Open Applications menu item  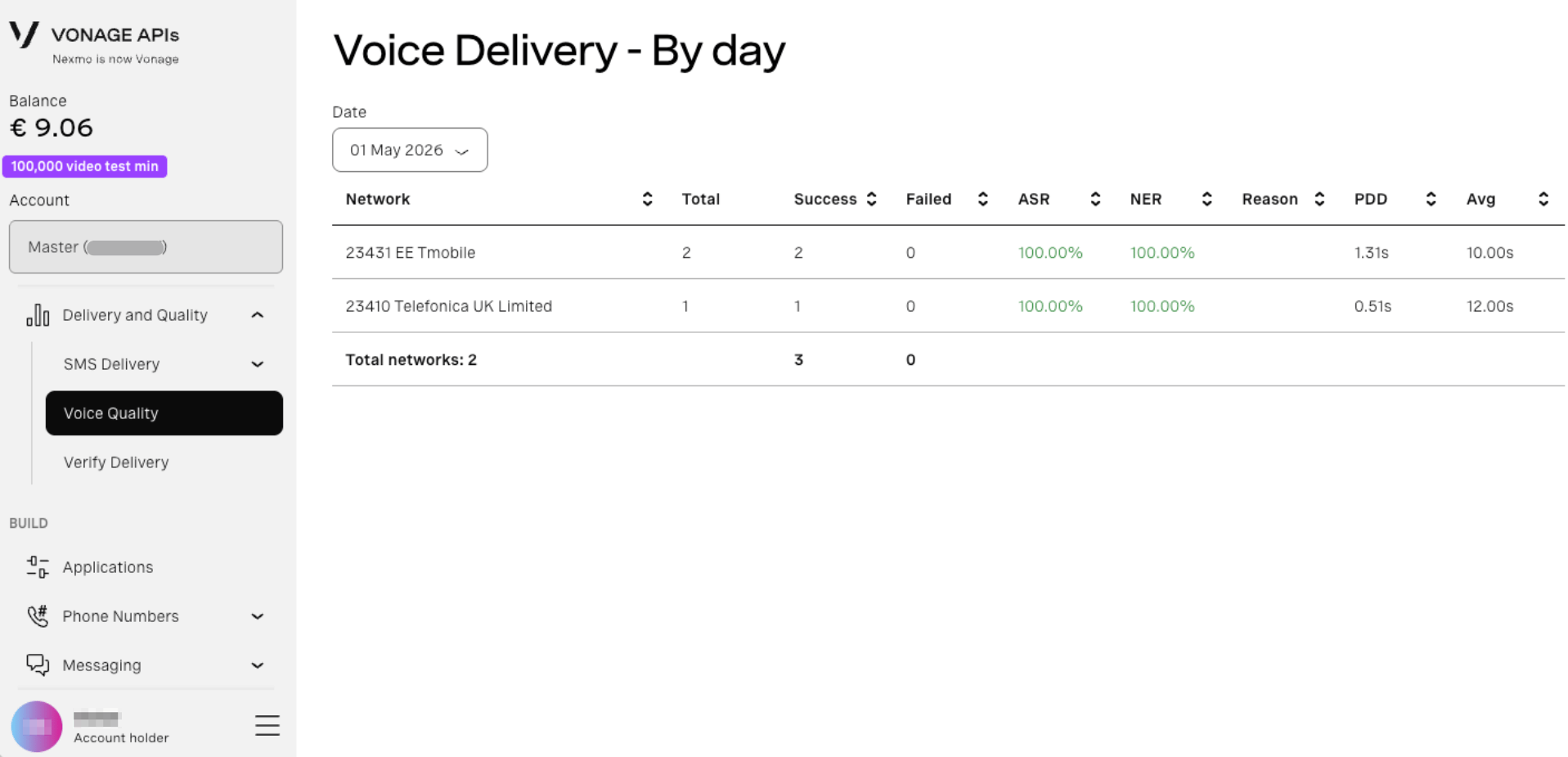[108, 567]
